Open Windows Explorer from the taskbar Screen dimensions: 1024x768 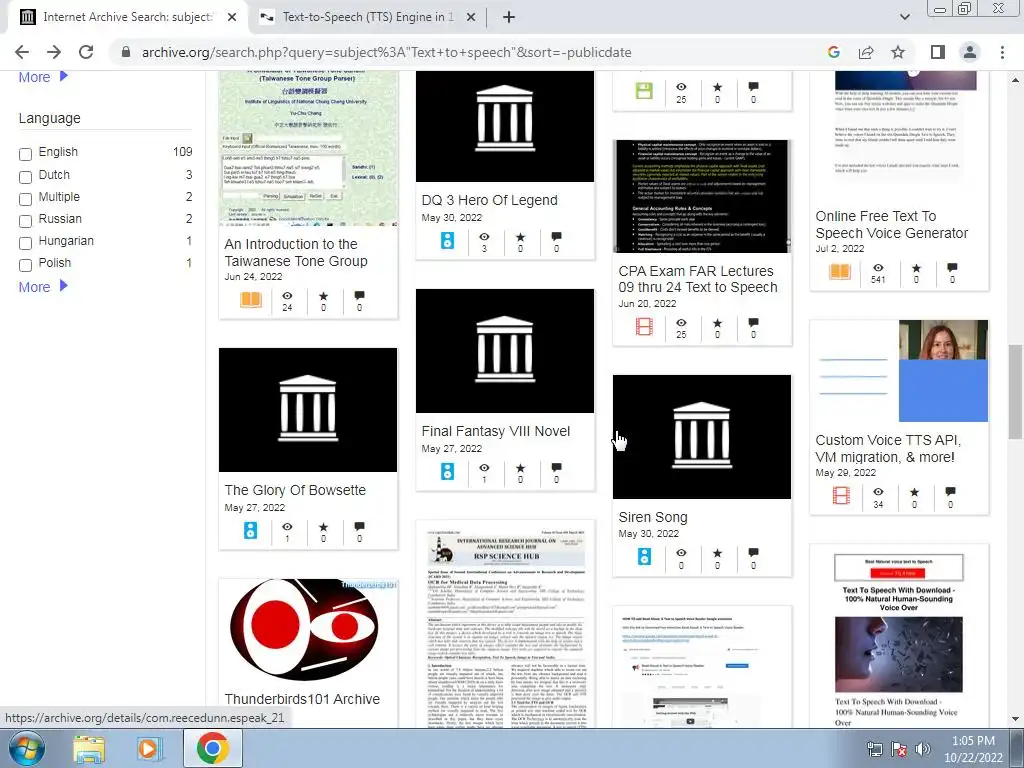(88, 749)
